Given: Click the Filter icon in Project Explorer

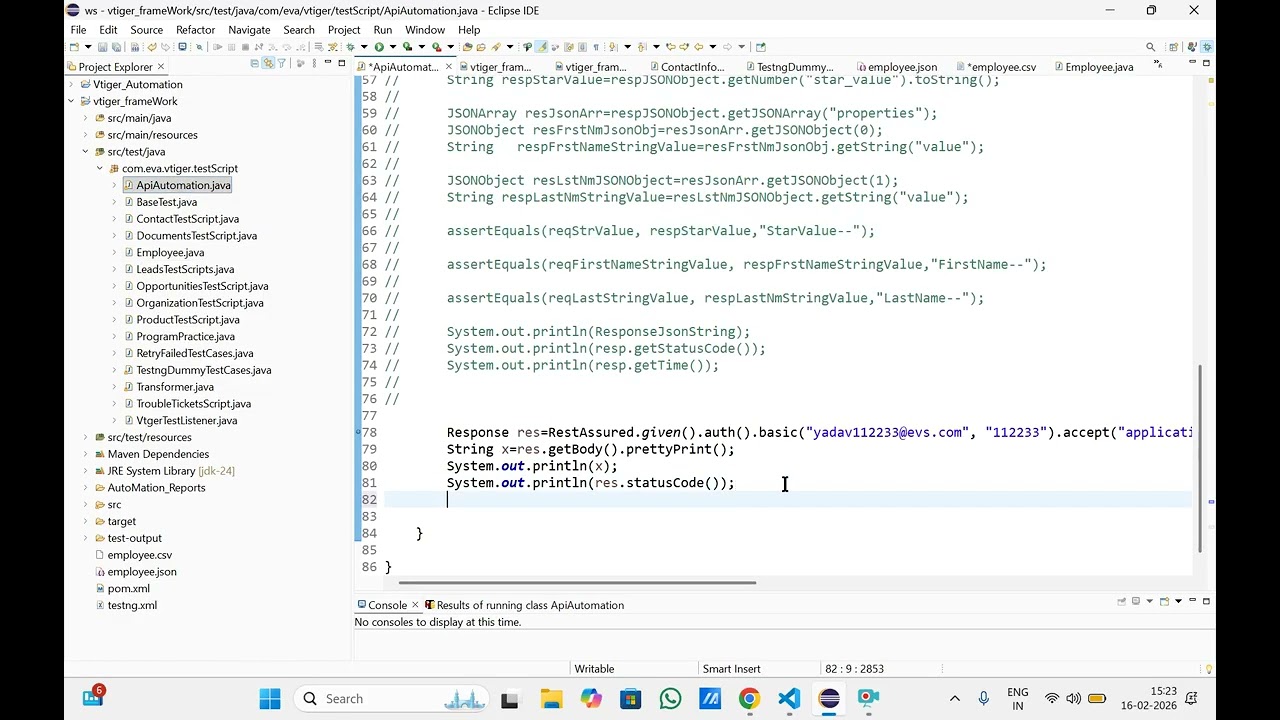Looking at the screenshot, I should (281, 63).
